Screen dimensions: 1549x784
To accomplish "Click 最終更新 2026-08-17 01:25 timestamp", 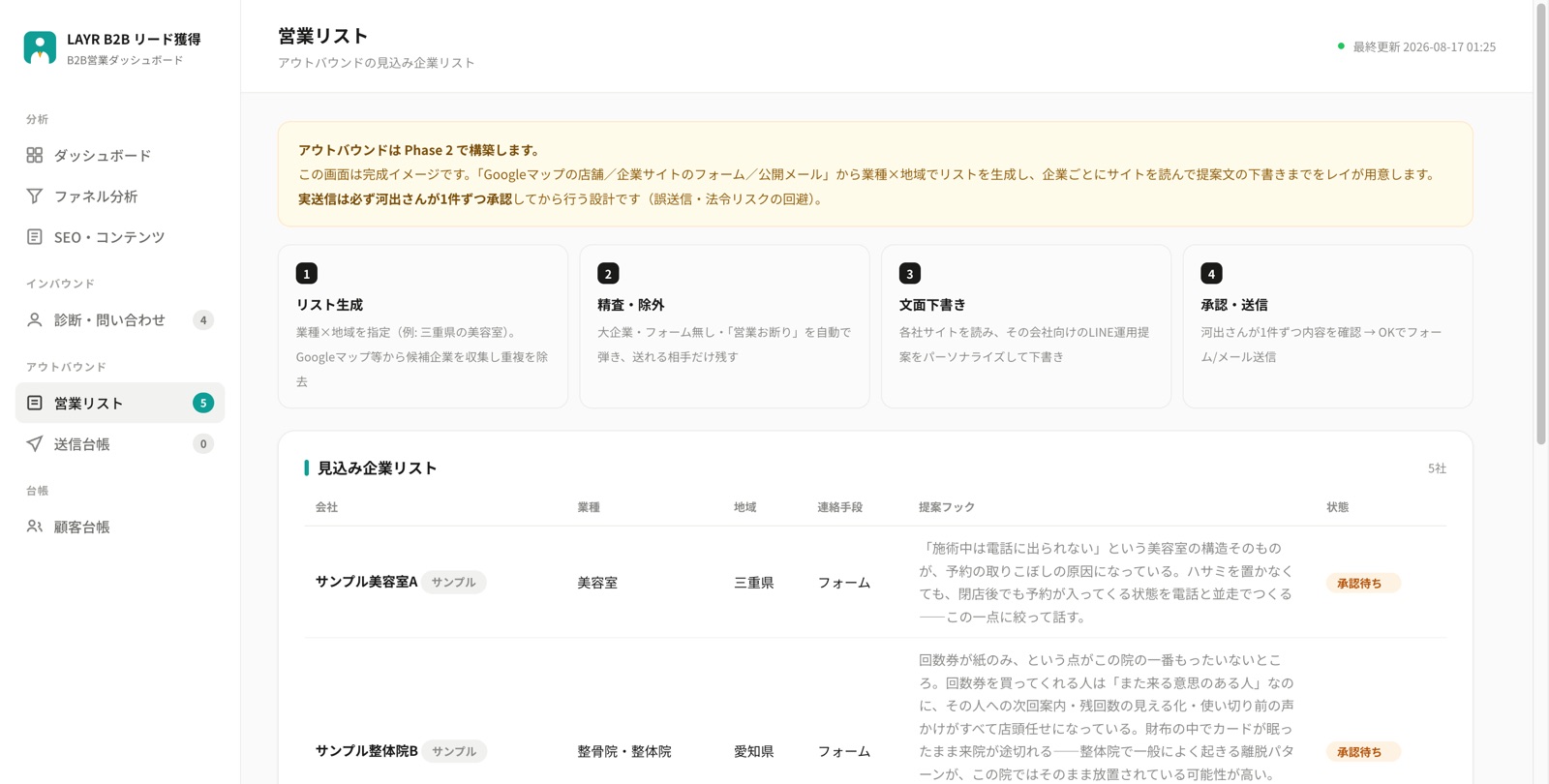I will coord(1424,46).
